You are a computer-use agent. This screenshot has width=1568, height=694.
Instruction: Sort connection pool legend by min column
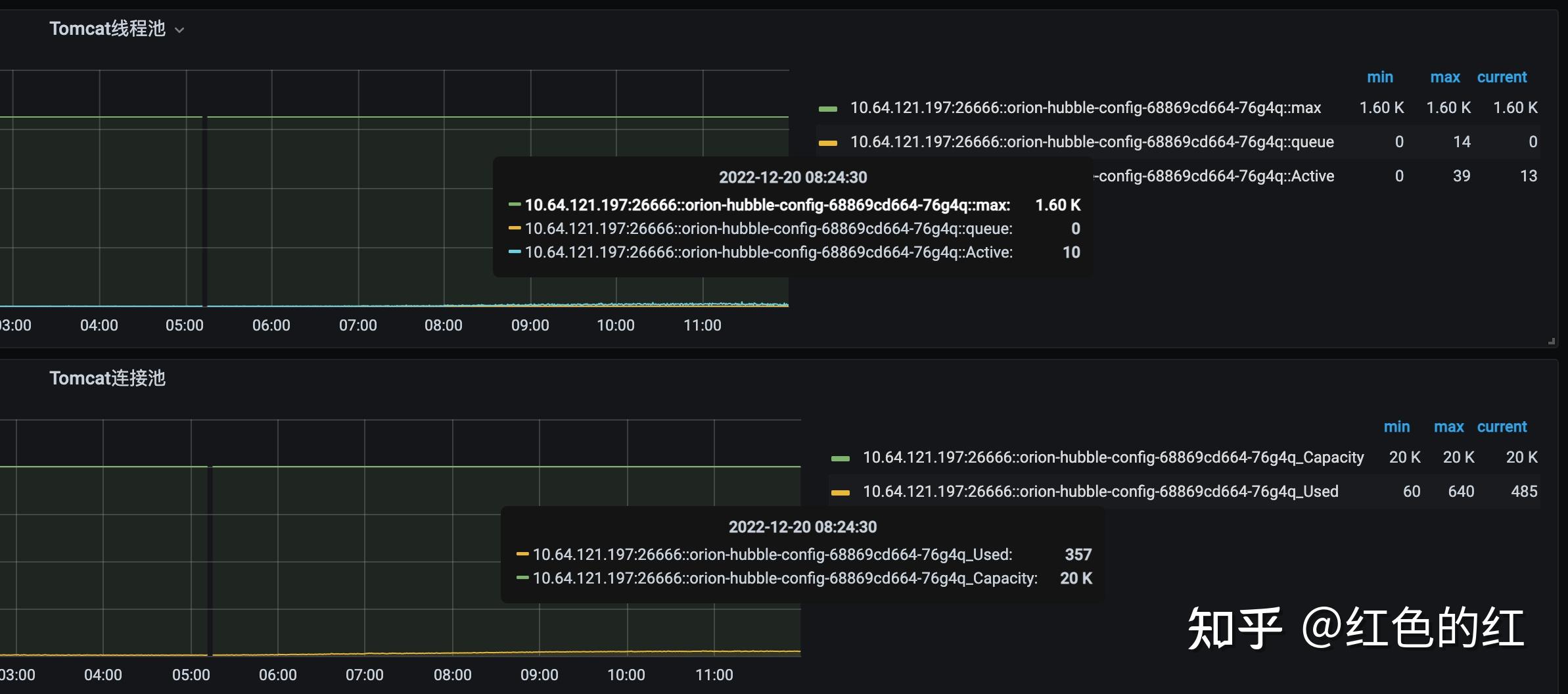[1396, 427]
